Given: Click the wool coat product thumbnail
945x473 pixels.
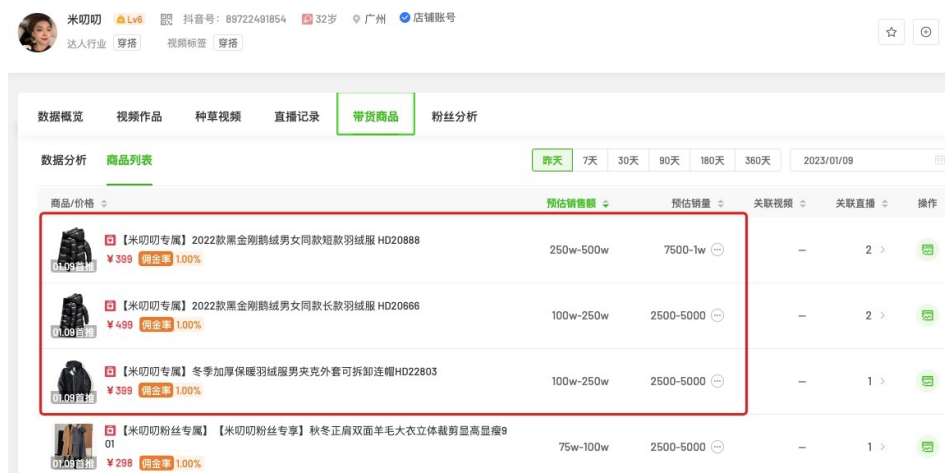Looking at the screenshot, I should (x=74, y=446).
